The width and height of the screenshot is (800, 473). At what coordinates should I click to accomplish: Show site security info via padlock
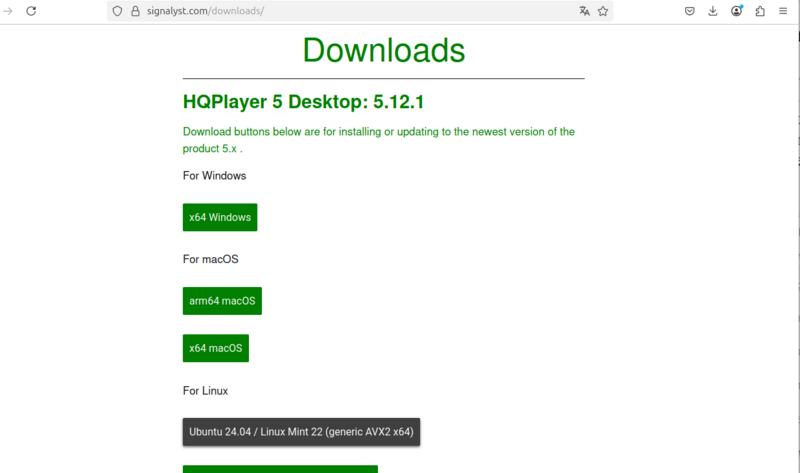(x=134, y=11)
